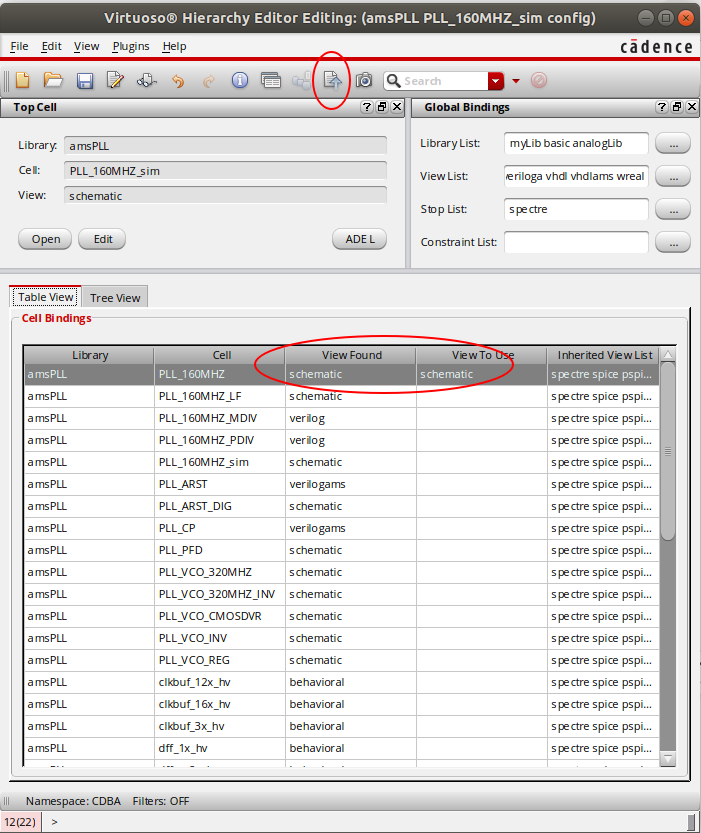Click the browse button beside View List
This screenshot has height=833, width=701.
673,176
